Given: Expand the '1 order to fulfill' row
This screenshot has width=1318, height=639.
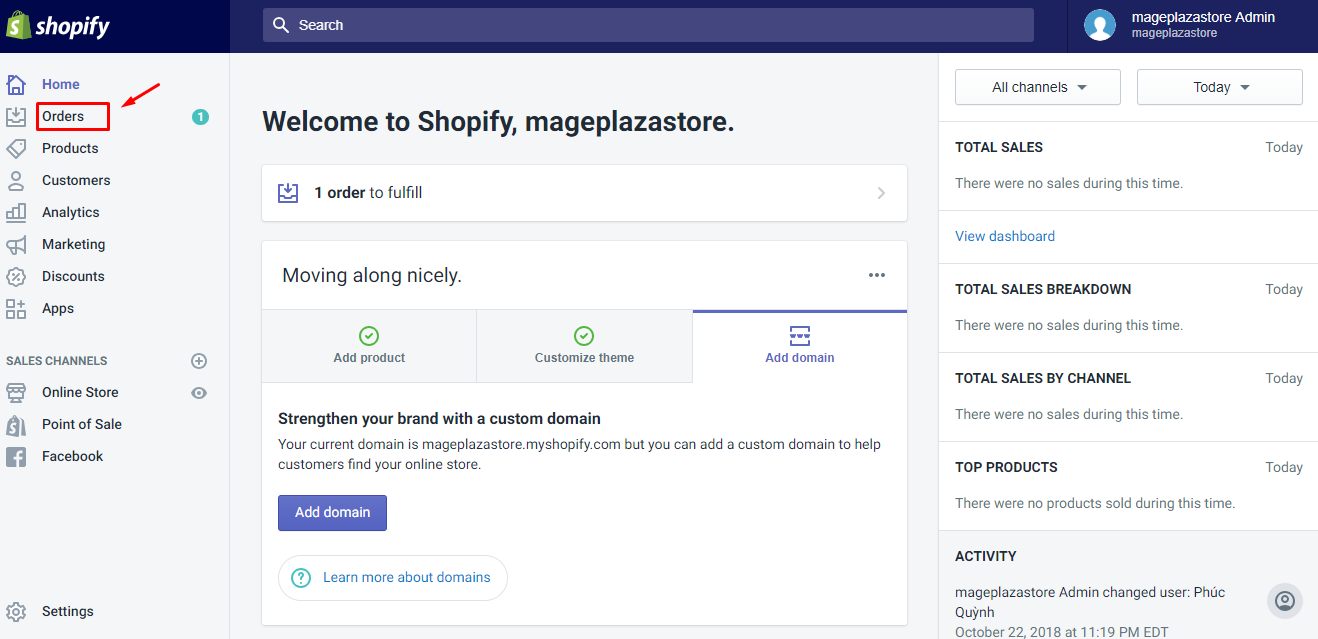Looking at the screenshot, I should tap(584, 192).
